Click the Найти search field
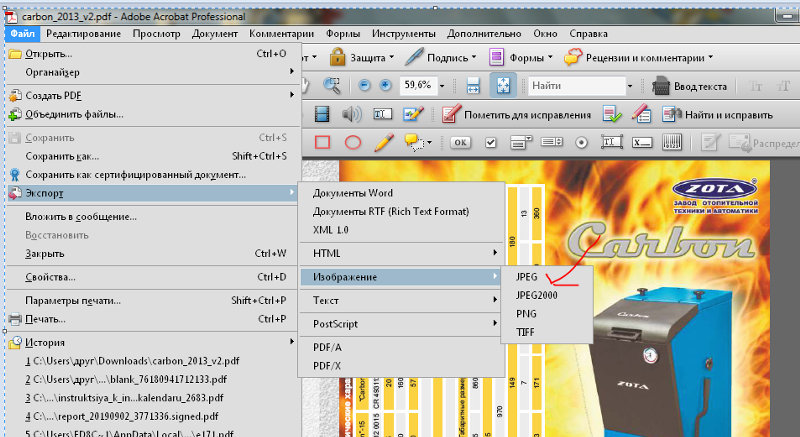Viewport: 800px width, 437px height. (x=577, y=86)
